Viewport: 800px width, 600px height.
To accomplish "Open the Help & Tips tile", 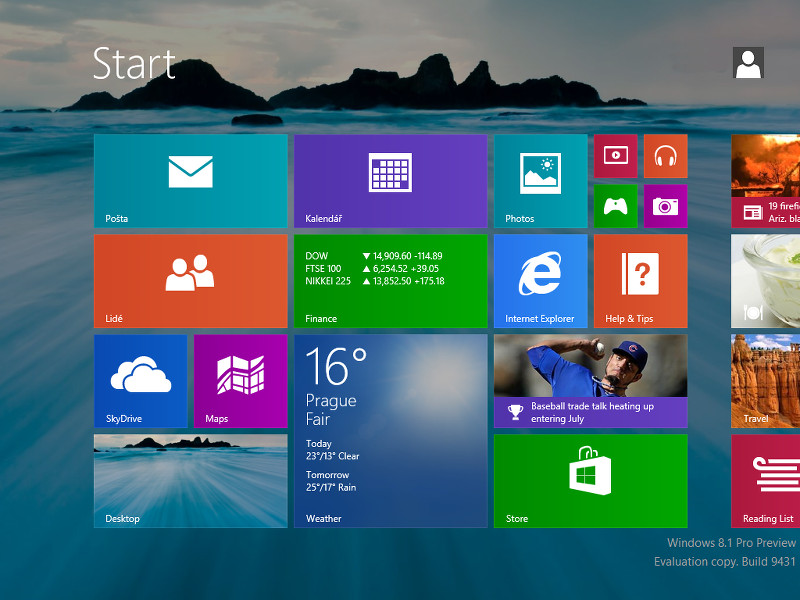I will click(641, 281).
